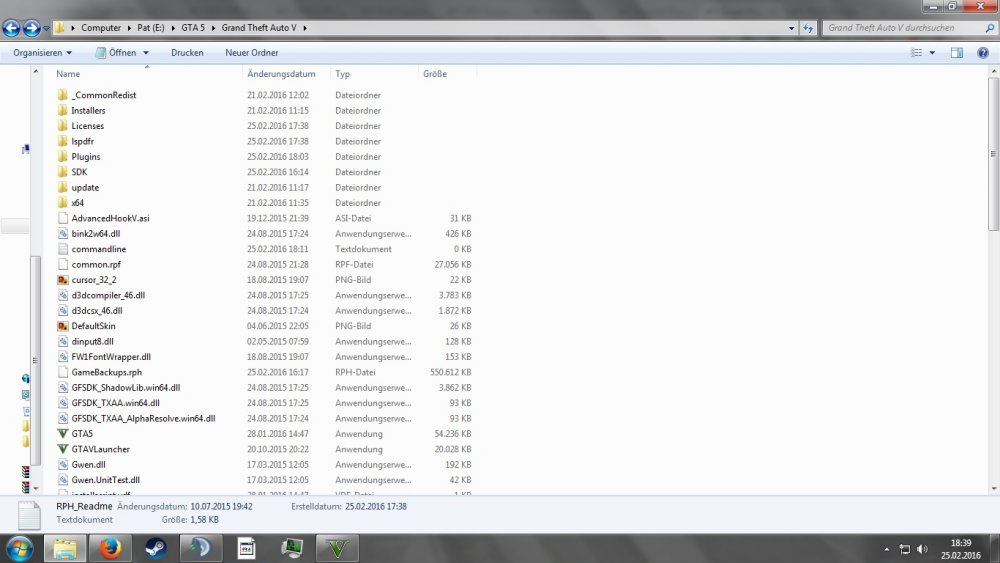
Task: Click the file list vertical scrollbar thumb
Action: 994,154
